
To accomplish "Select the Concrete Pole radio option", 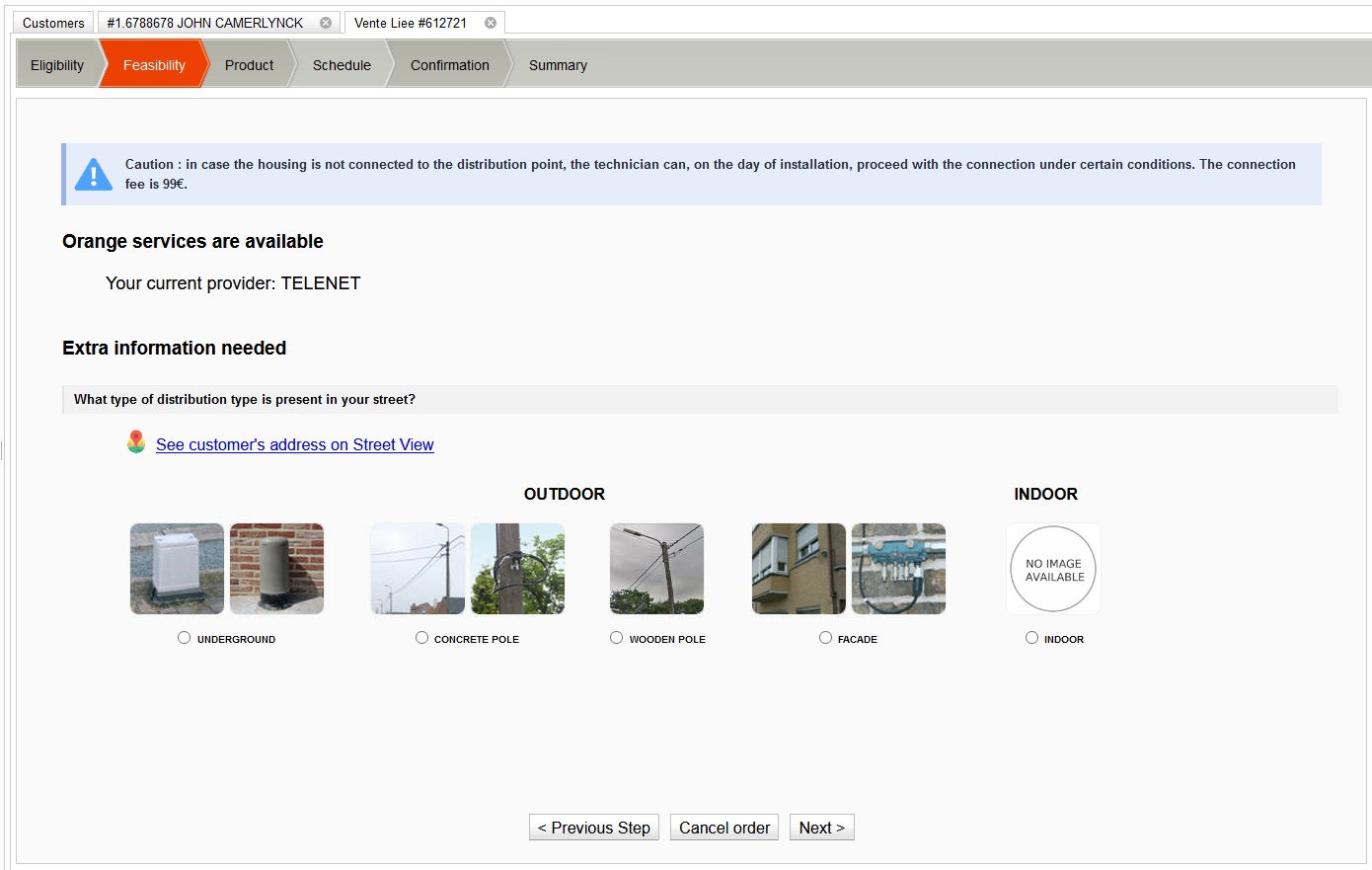I will pyautogui.click(x=421, y=638).
